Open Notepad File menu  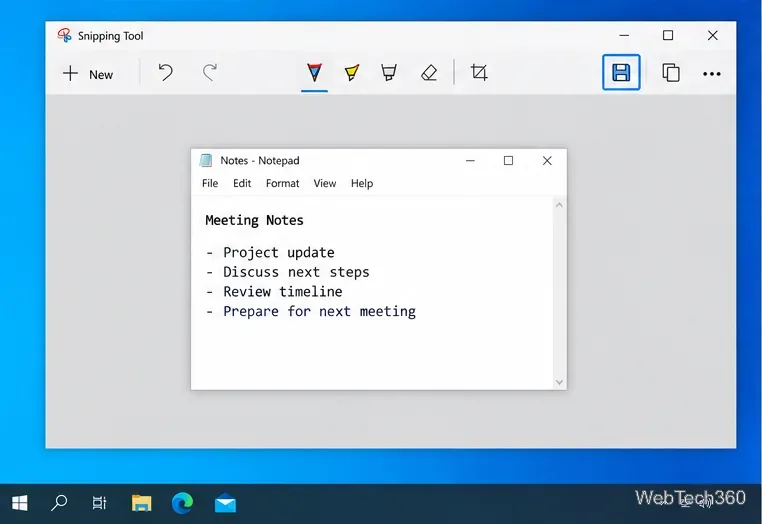click(x=210, y=183)
